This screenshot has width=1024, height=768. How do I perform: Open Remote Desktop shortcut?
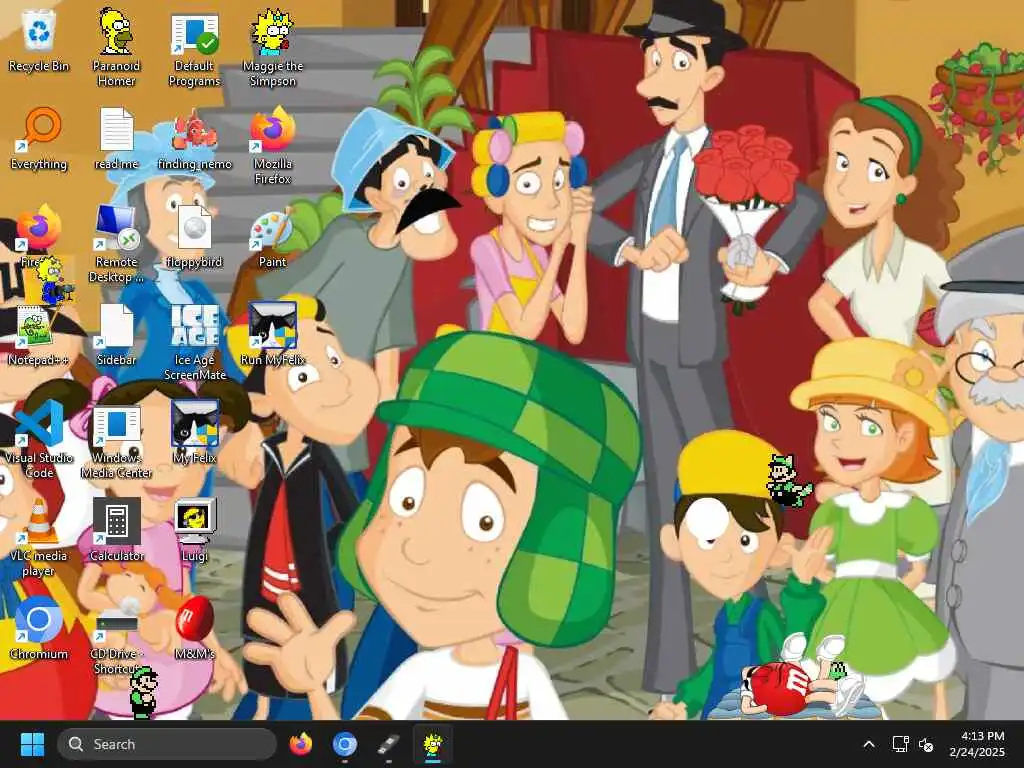(x=116, y=243)
